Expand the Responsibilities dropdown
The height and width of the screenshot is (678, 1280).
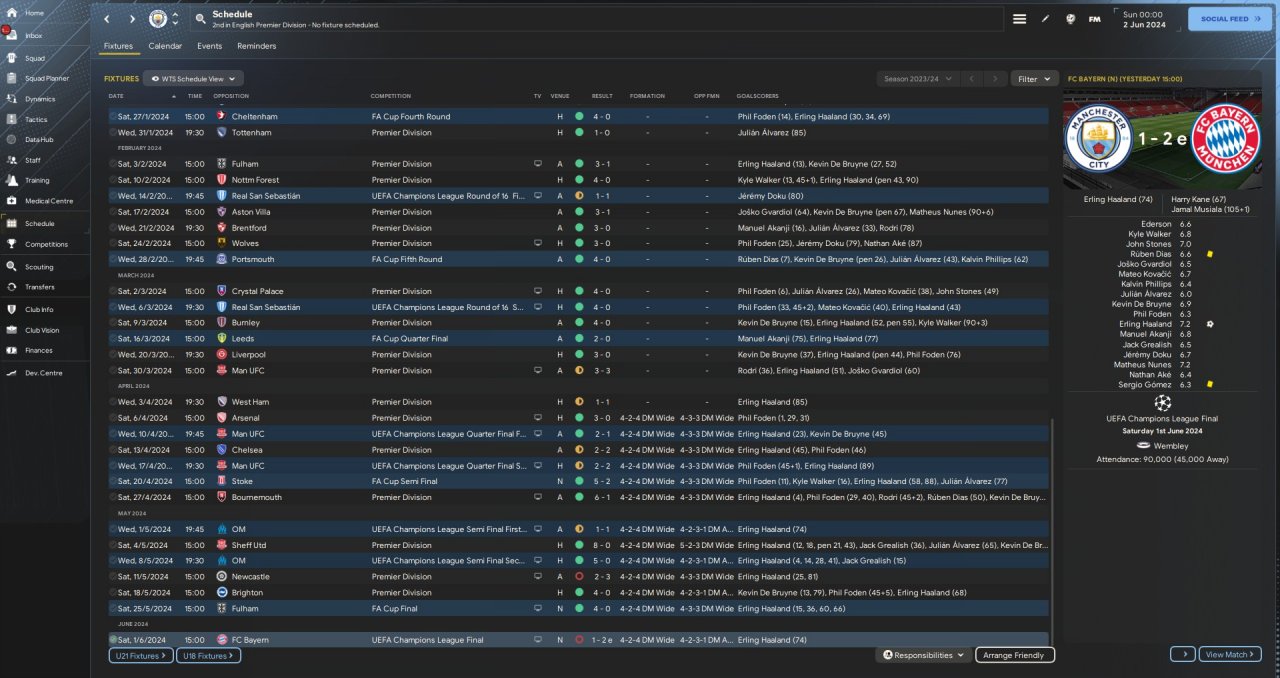[x=925, y=655]
